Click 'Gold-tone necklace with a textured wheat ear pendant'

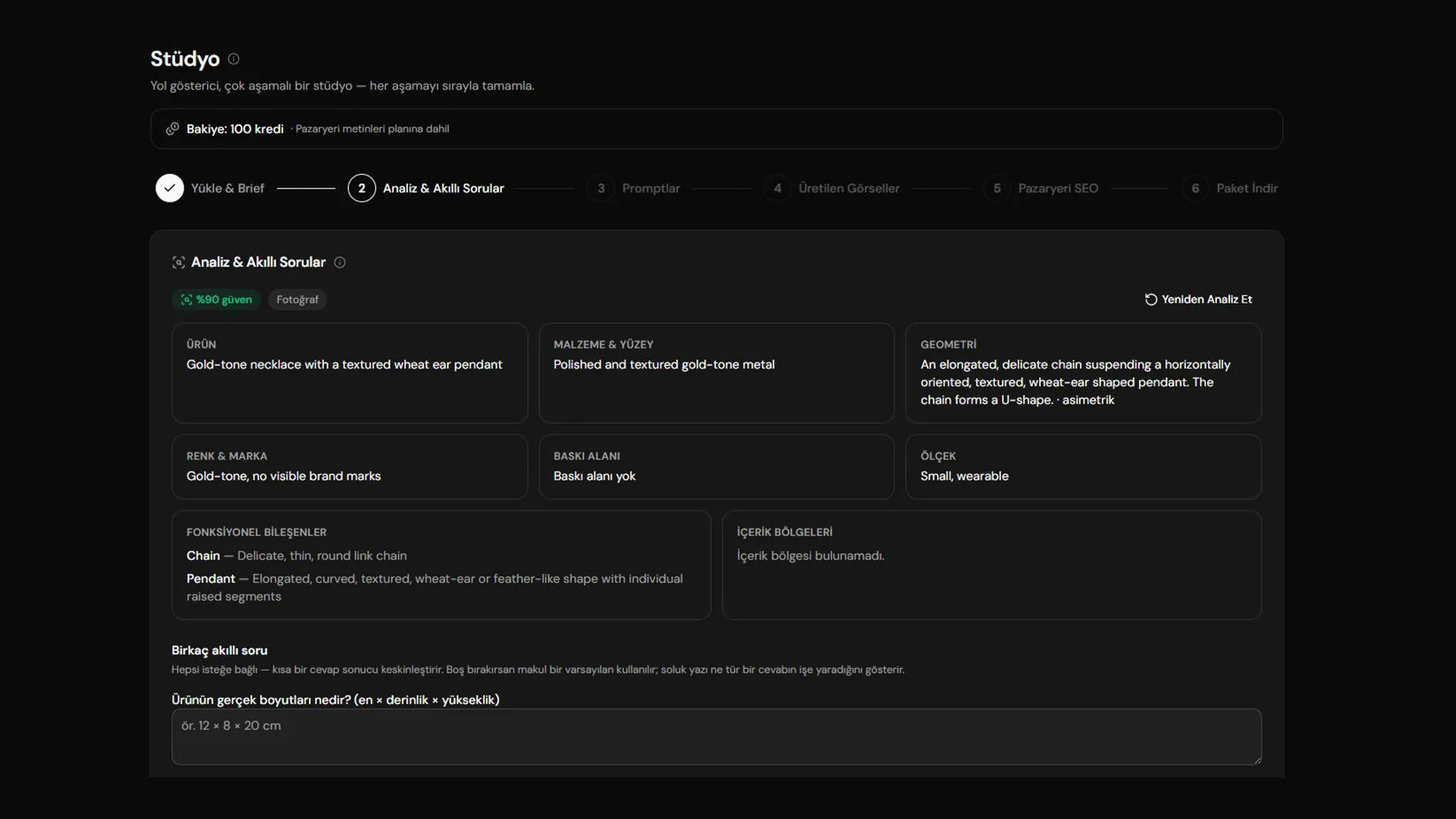pos(344,365)
